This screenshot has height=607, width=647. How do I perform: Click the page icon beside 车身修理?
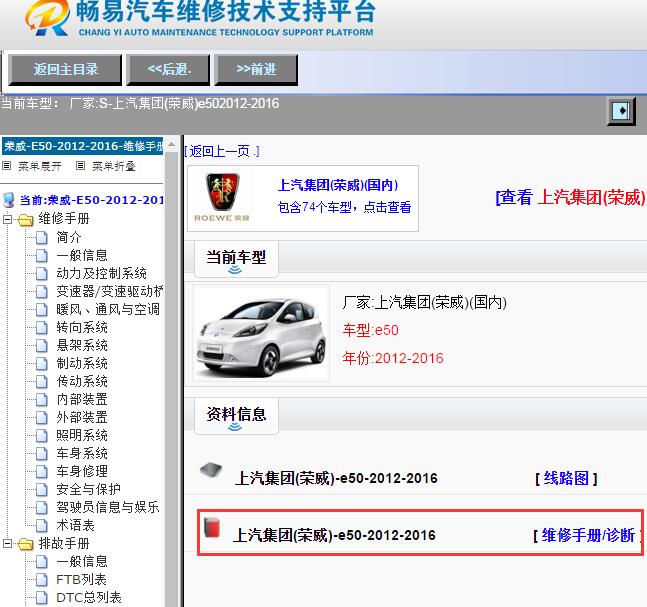pyautogui.click(x=42, y=472)
